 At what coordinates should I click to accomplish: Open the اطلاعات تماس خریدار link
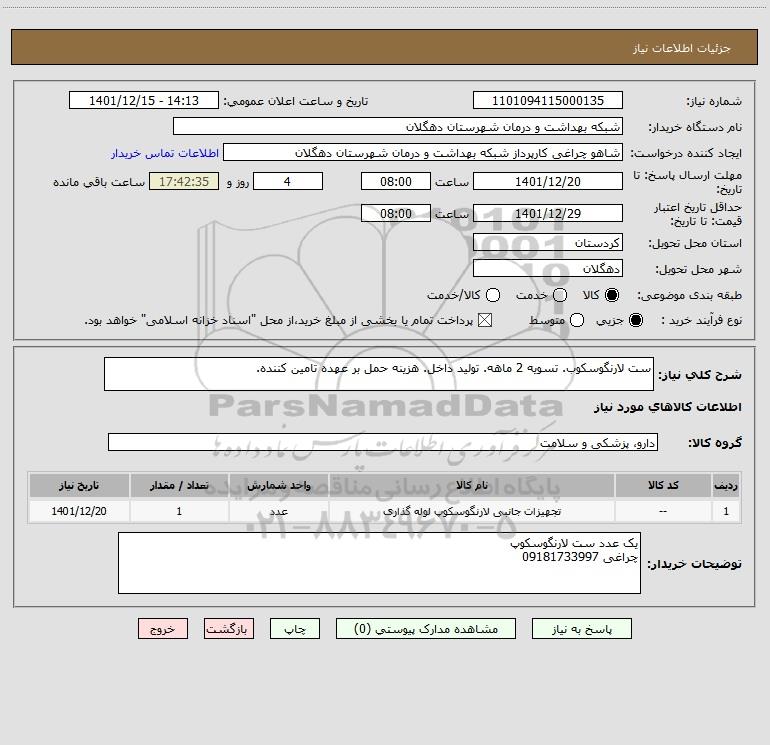click(165, 153)
